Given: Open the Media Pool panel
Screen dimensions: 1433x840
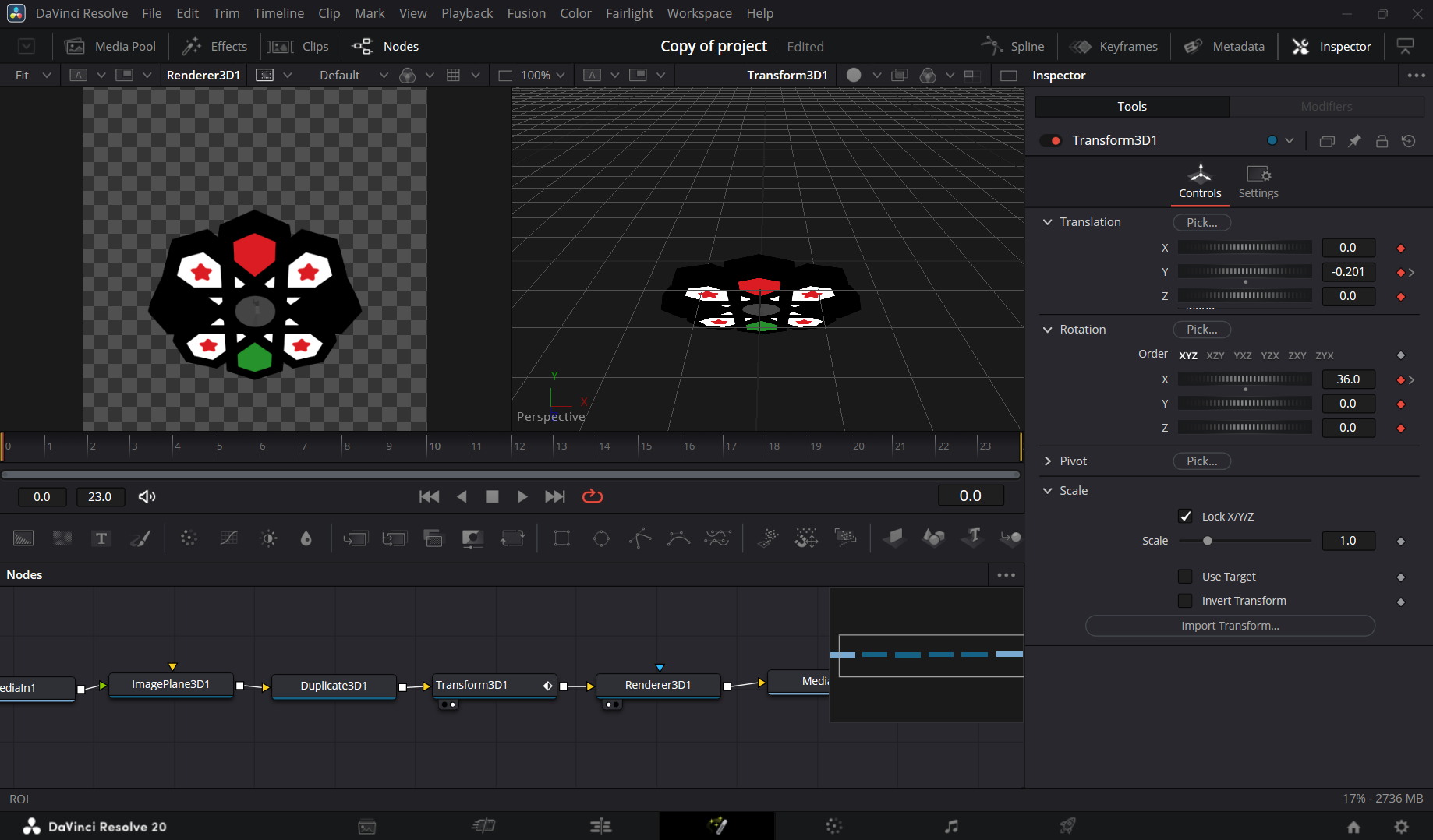Looking at the screenshot, I should pos(111,46).
